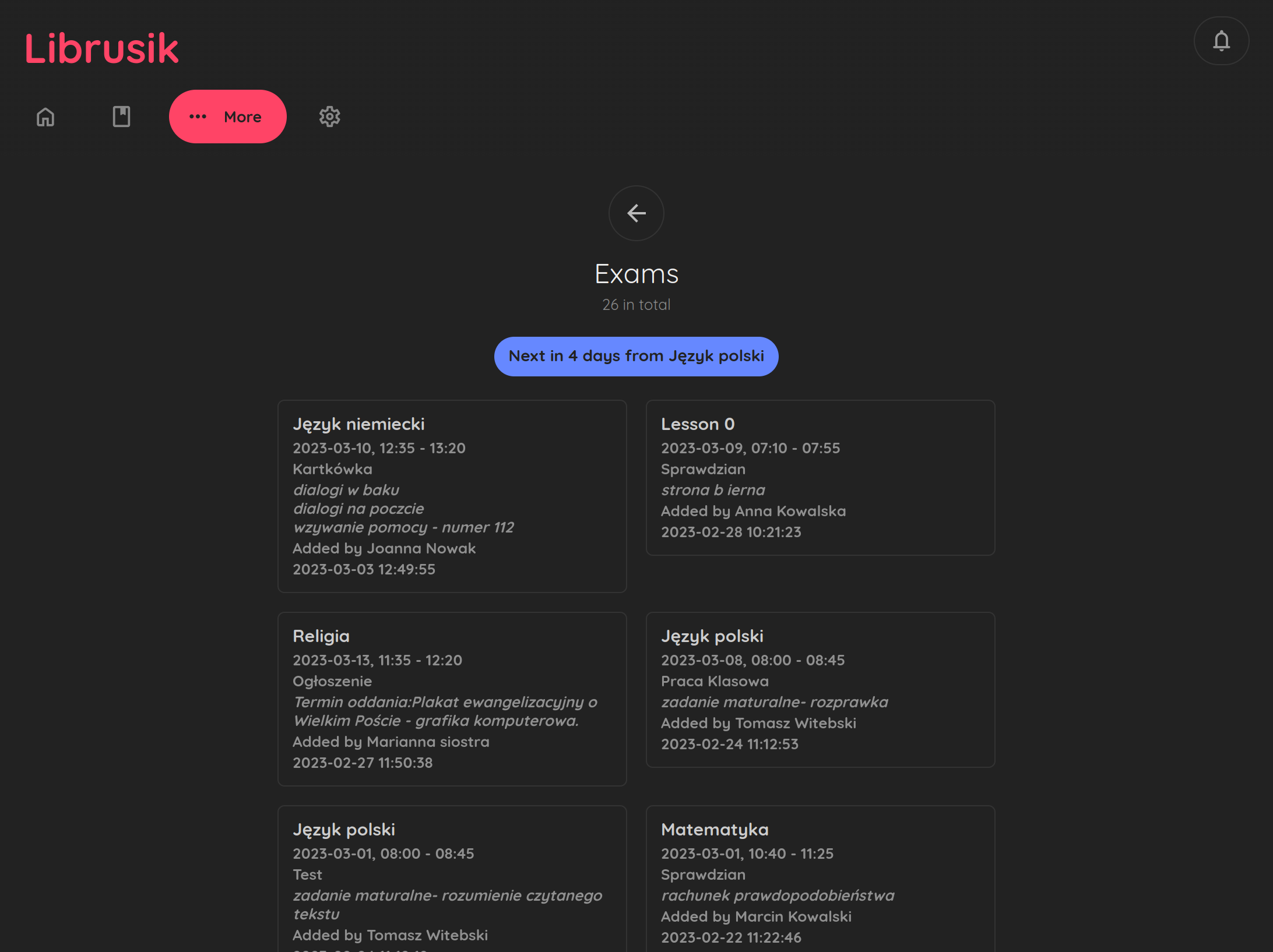Click the Exams page heading
The image size is (1273, 952).
point(636,274)
